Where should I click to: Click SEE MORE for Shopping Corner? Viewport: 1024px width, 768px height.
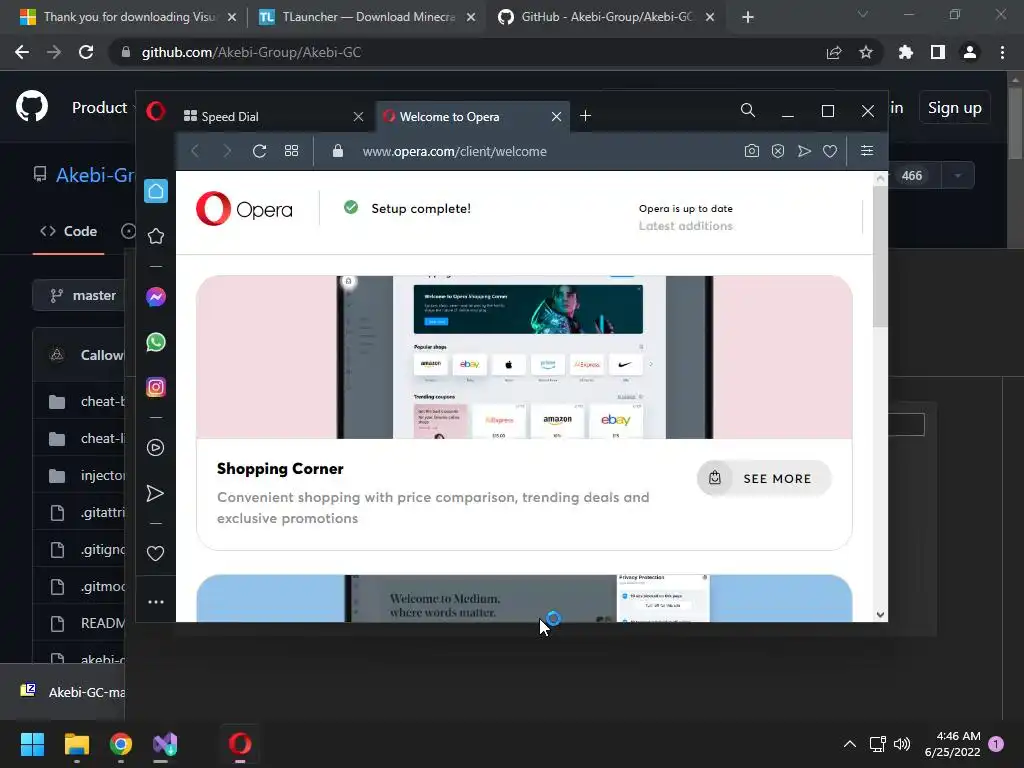764,478
